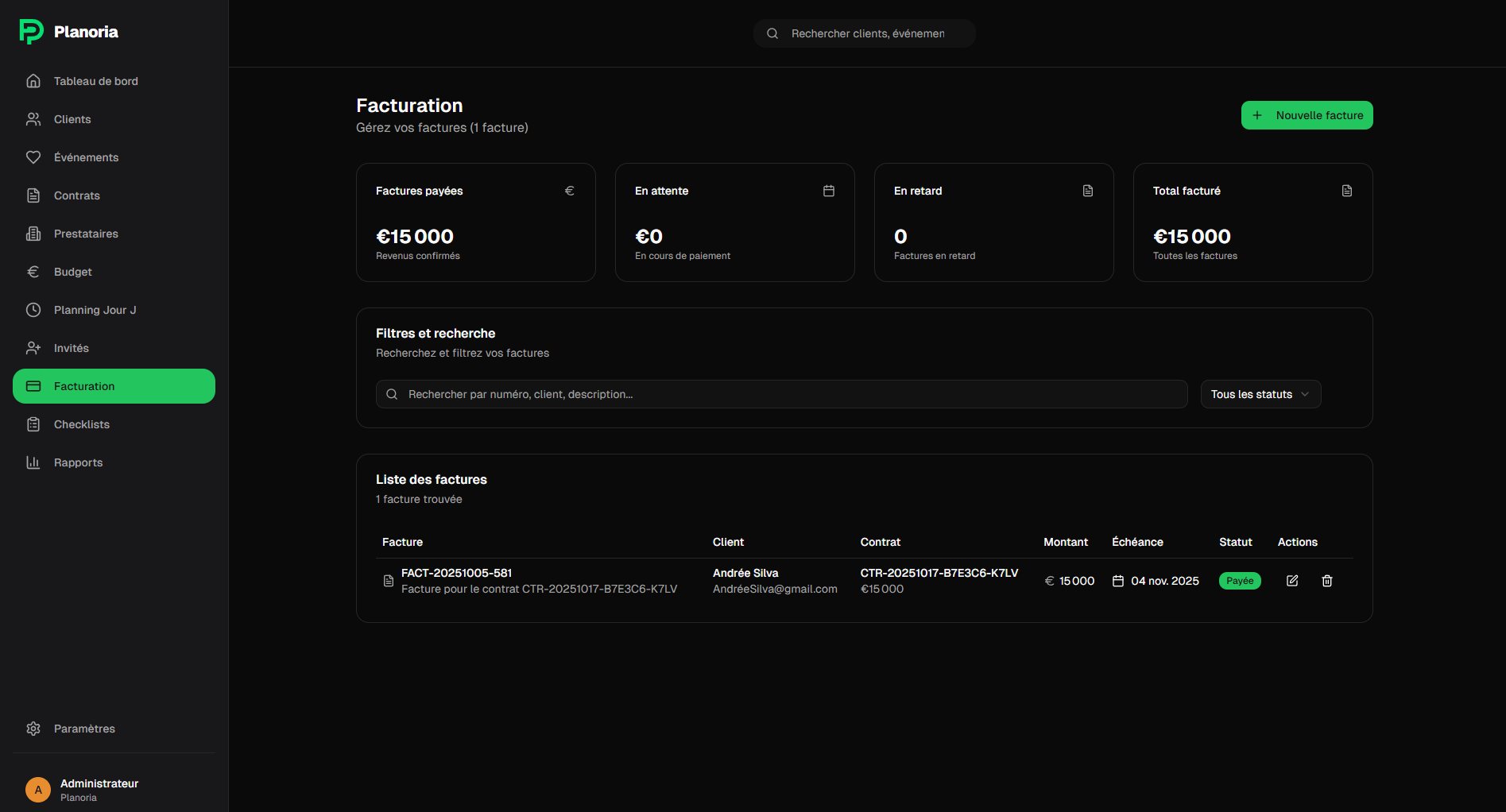The image size is (1506, 812).
Task: Click the Rapports chart icon
Action: click(x=33, y=462)
